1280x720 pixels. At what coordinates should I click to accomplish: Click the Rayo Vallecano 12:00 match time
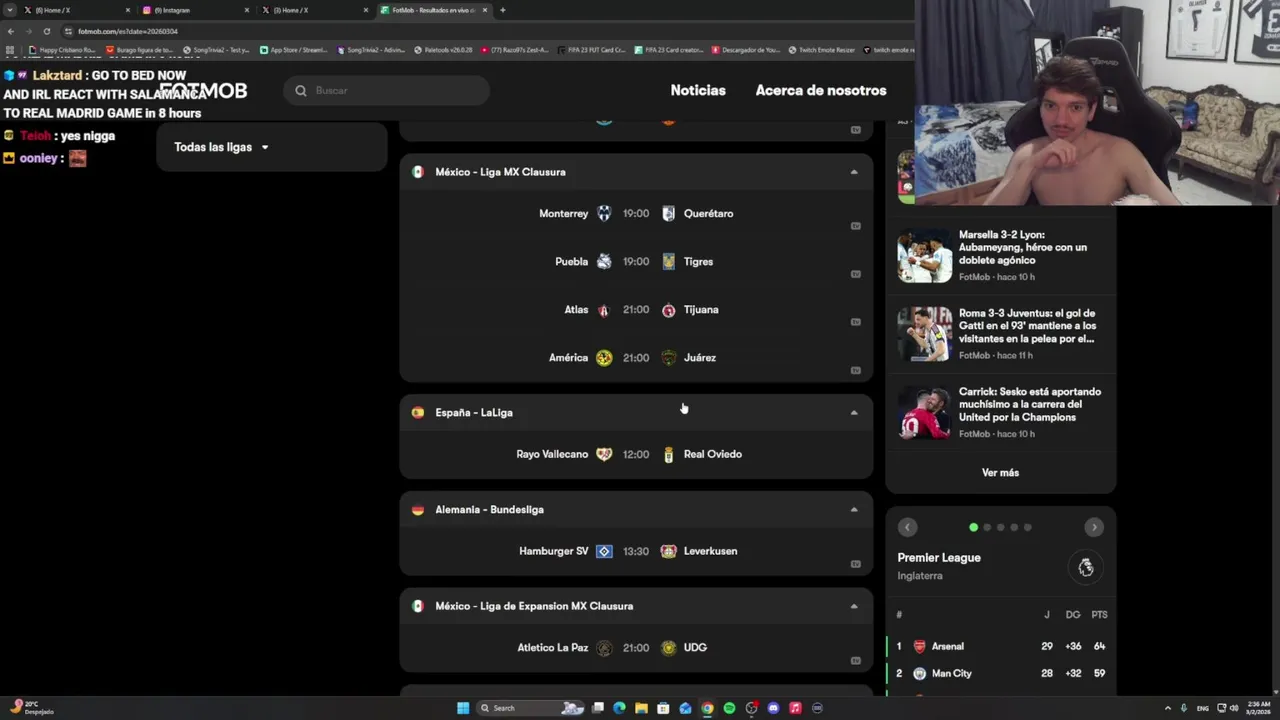point(636,454)
